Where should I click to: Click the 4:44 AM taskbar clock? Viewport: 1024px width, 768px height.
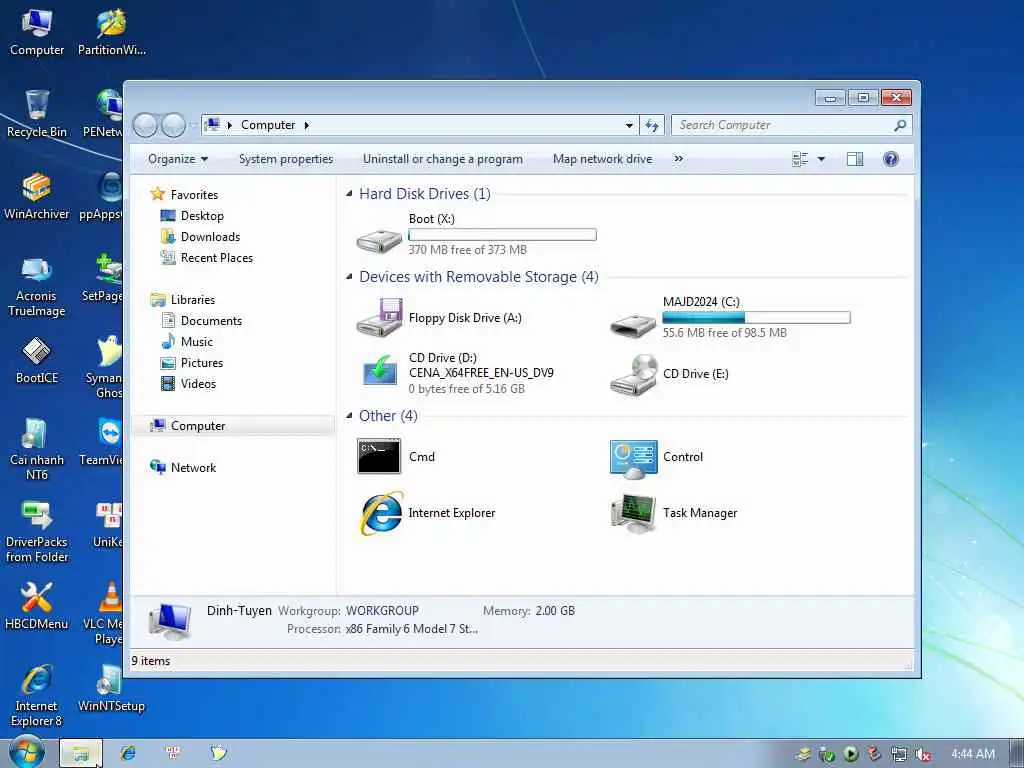click(x=973, y=754)
